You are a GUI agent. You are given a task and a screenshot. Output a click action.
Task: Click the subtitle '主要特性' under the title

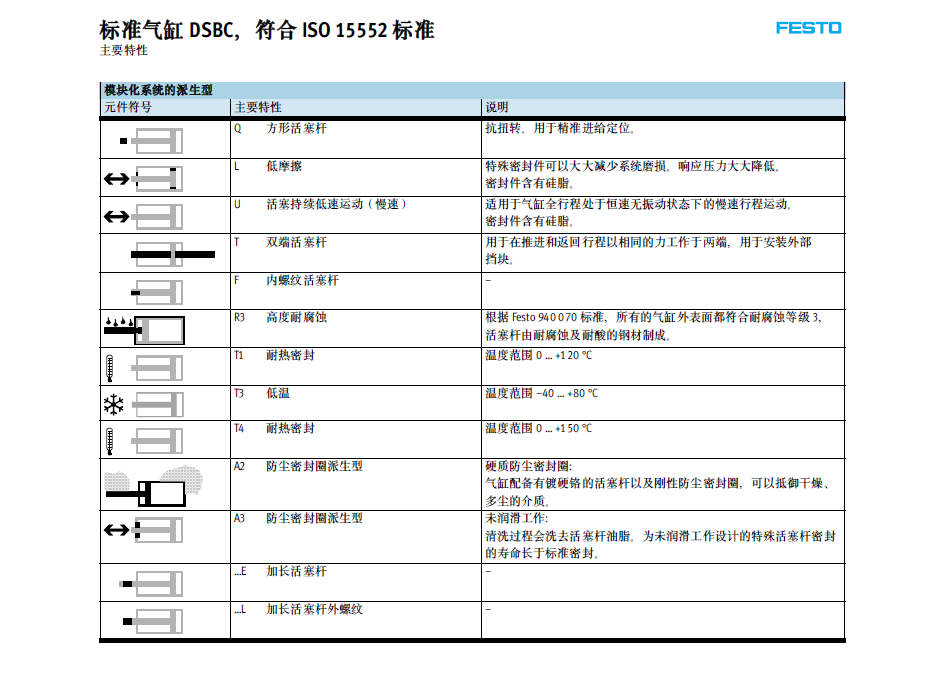[123, 51]
